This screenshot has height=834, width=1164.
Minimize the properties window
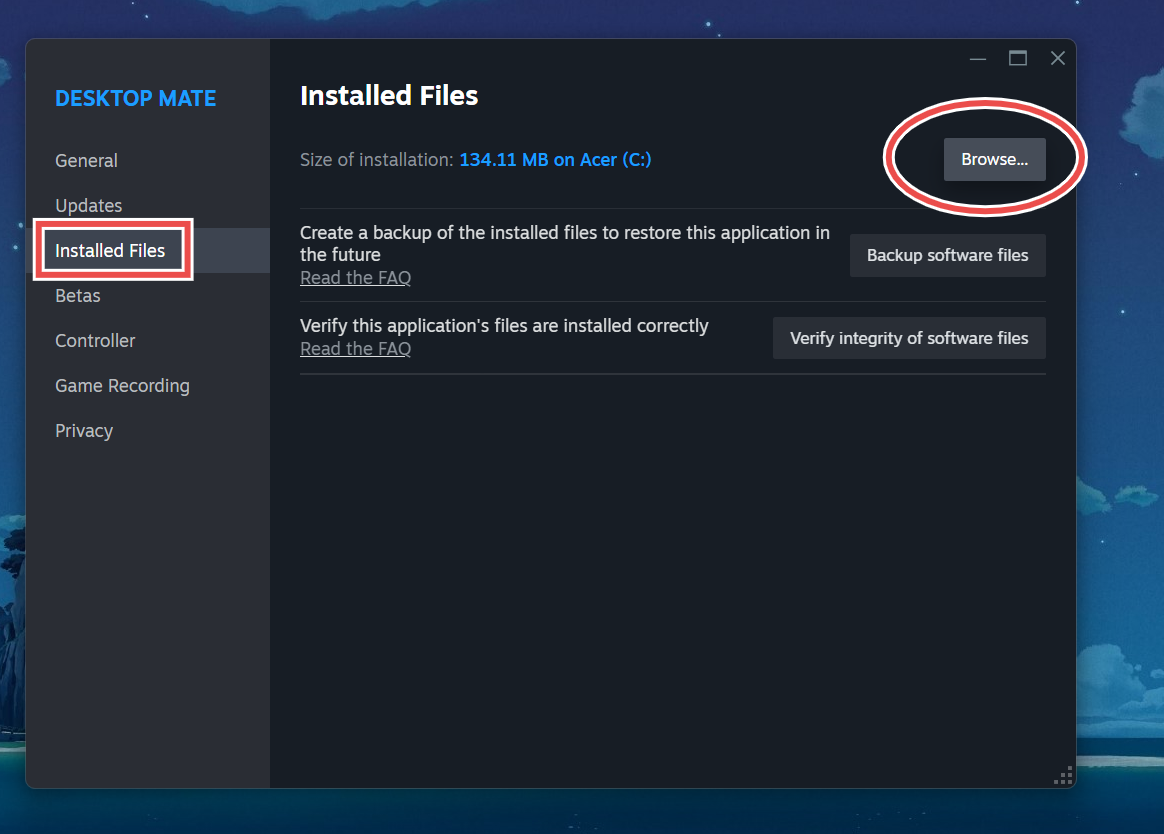coord(978,59)
